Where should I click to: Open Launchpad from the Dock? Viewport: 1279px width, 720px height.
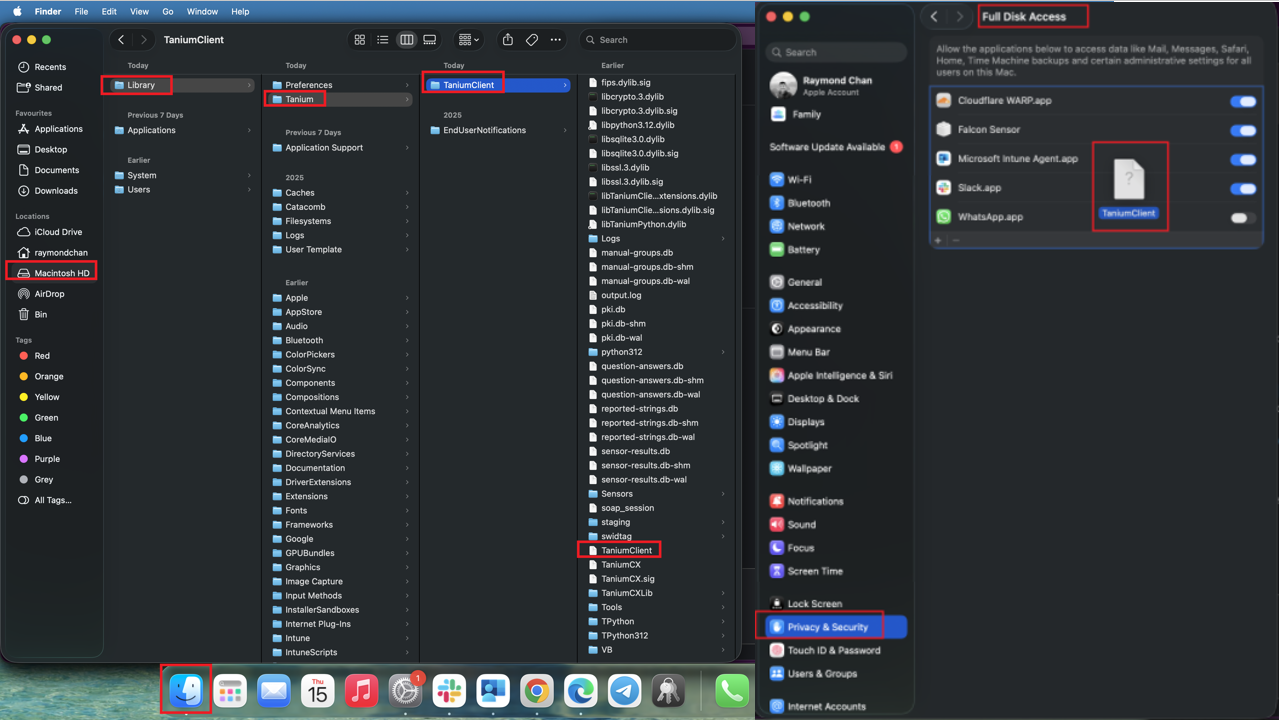pos(230,690)
